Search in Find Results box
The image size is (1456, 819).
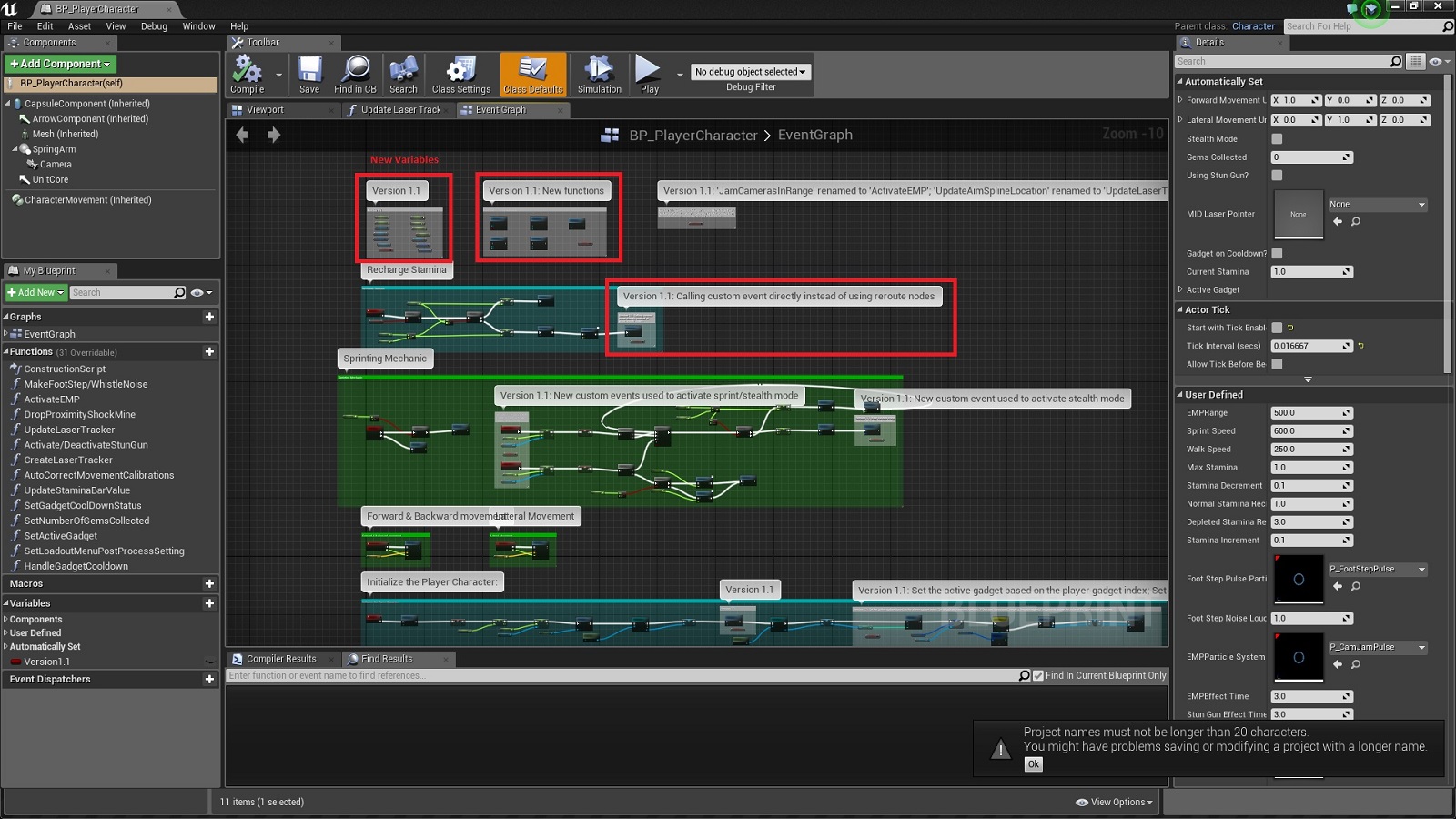622,675
